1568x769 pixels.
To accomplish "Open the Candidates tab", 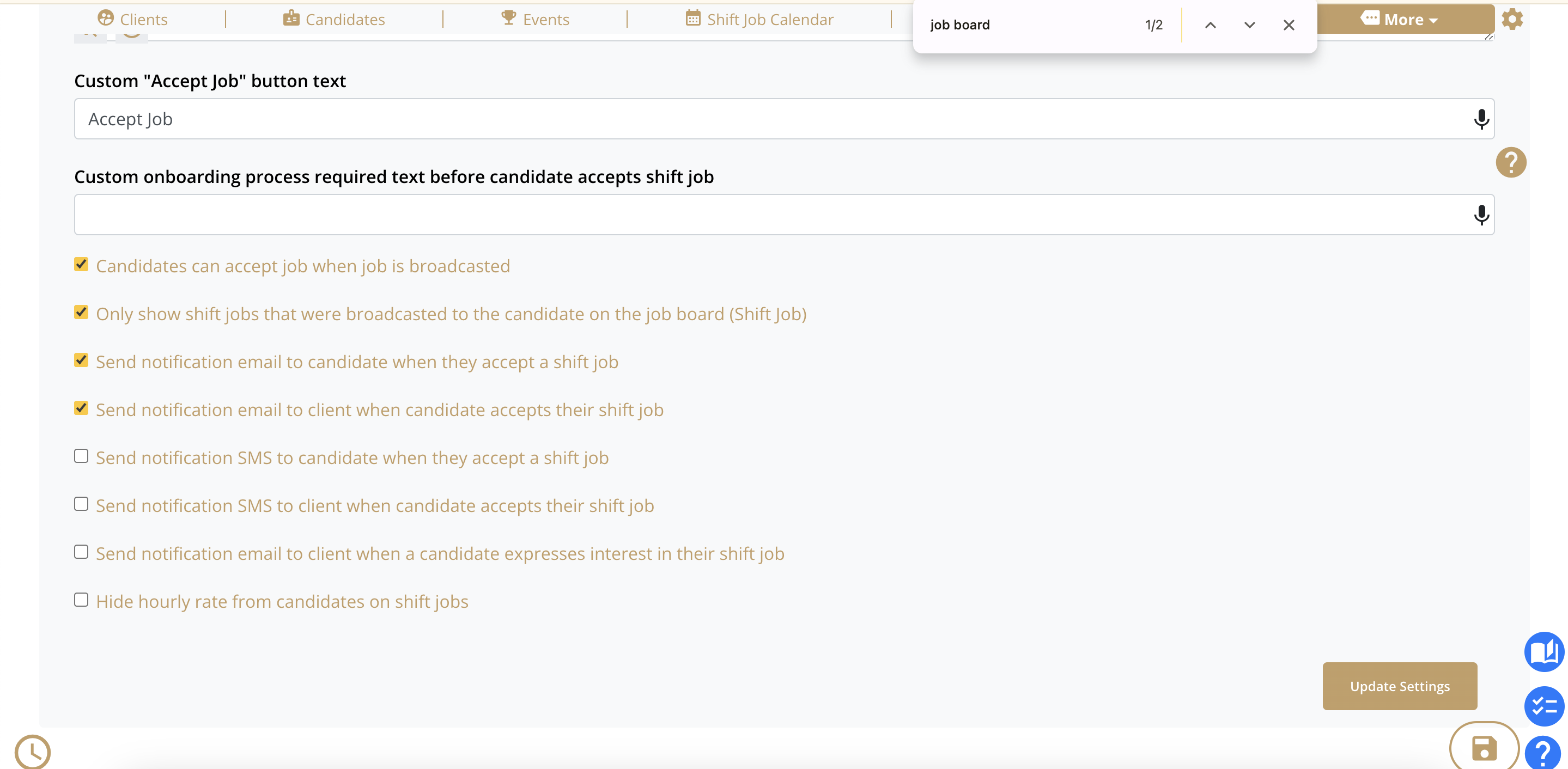I will [333, 19].
